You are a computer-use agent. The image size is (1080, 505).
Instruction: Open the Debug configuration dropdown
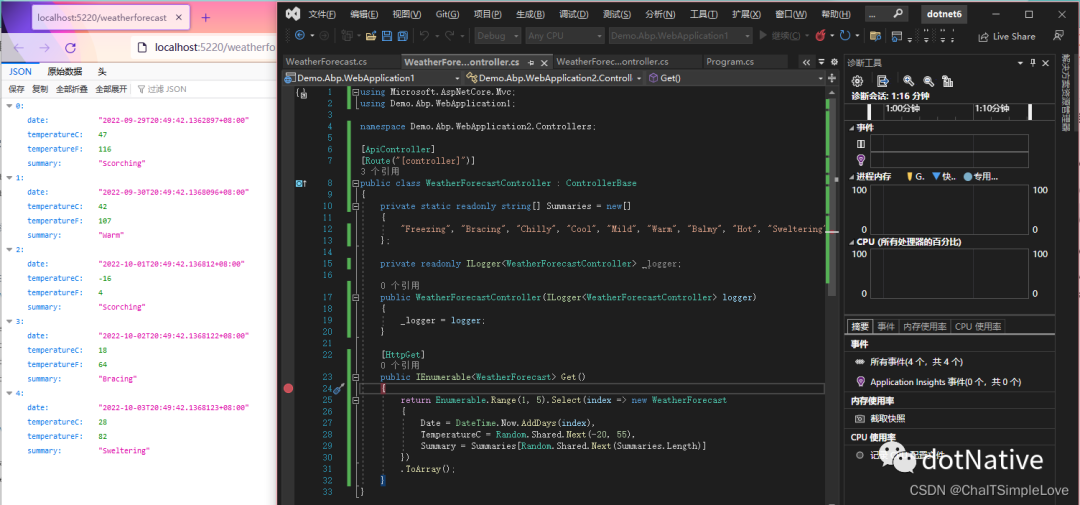point(498,36)
